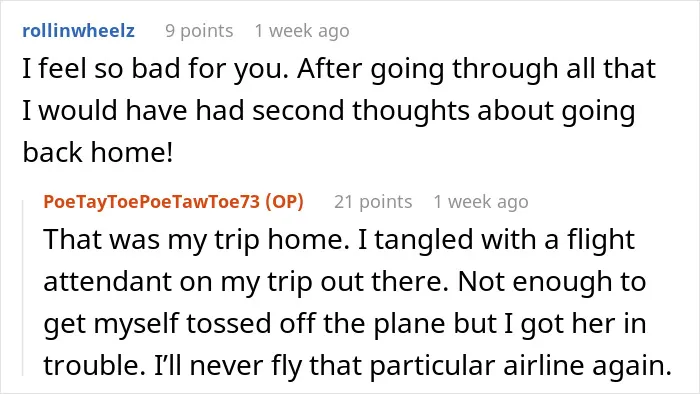Click the line mentioning "second thoughts about going"
This screenshot has width=700, height=394.
coord(329,111)
